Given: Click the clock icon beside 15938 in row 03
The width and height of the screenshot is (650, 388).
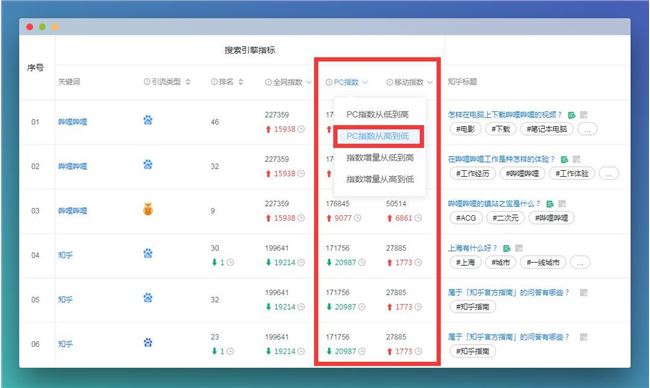Looking at the screenshot, I should [x=301, y=218].
